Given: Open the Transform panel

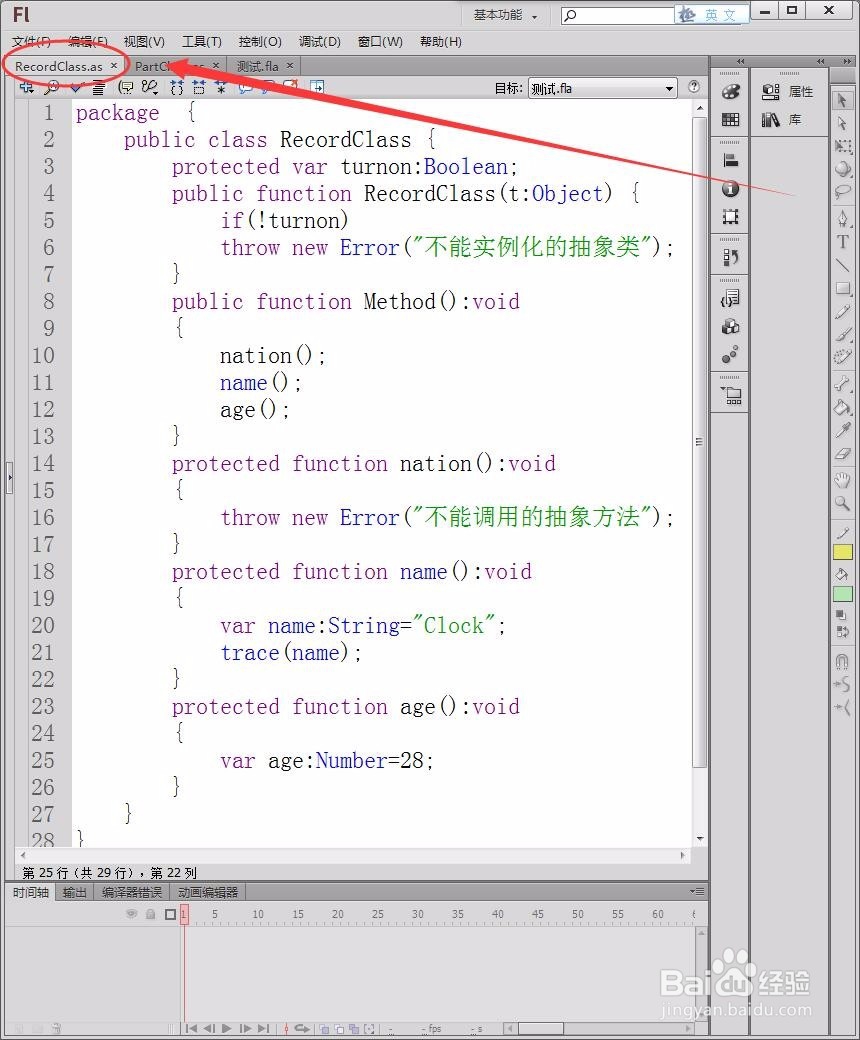Looking at the screenshot, I should pos(730,217).
